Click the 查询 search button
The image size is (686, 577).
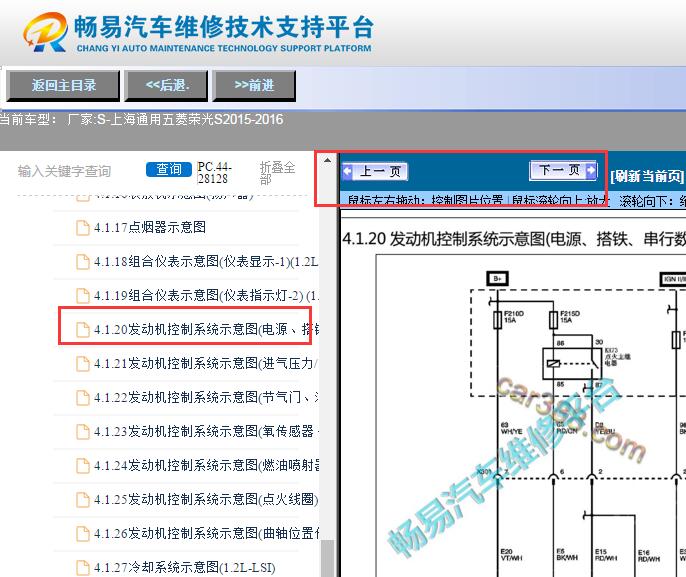(x=169, y=170)
